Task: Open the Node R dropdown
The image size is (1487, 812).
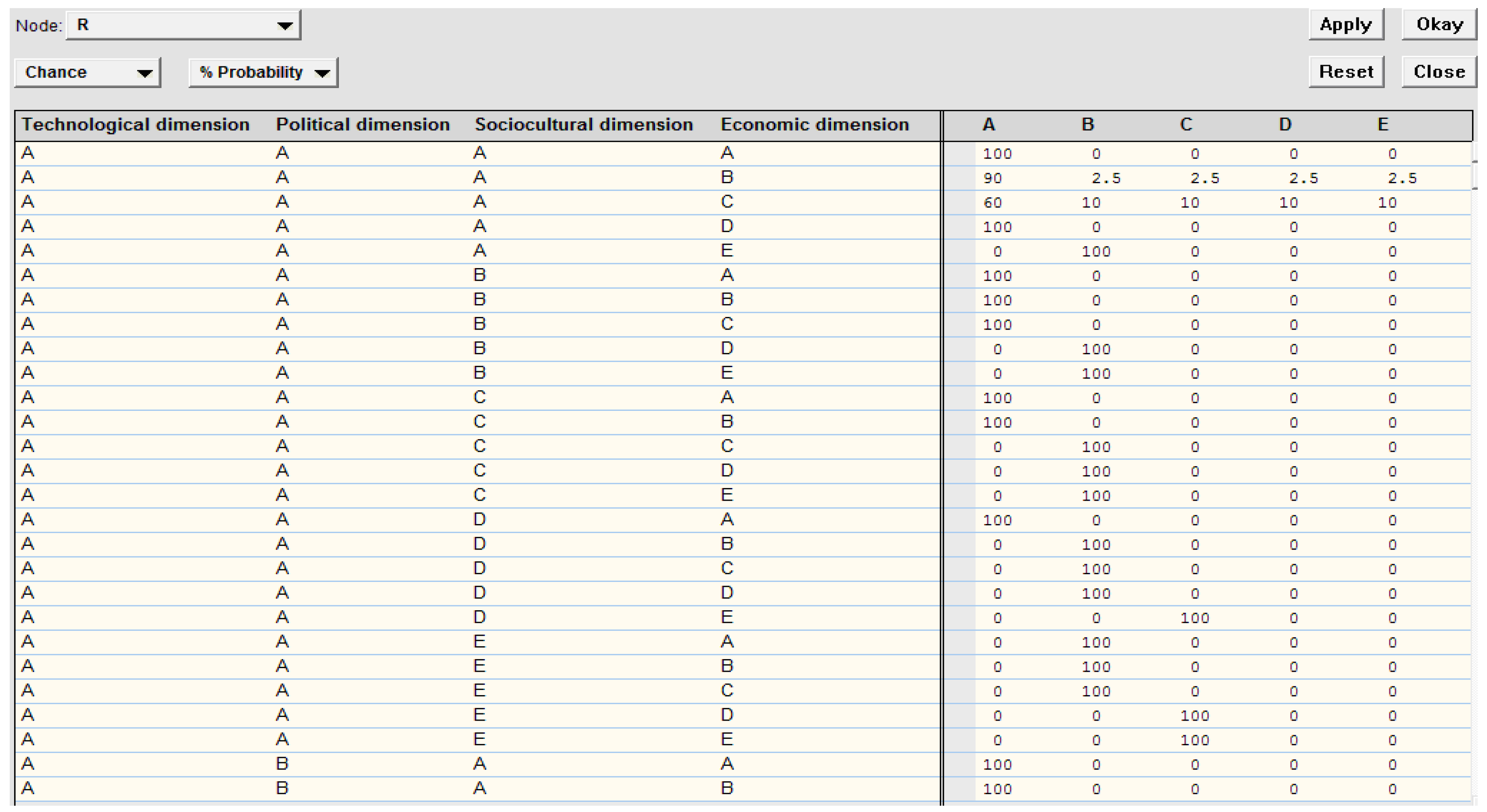Action: click(x=184, y=25)
